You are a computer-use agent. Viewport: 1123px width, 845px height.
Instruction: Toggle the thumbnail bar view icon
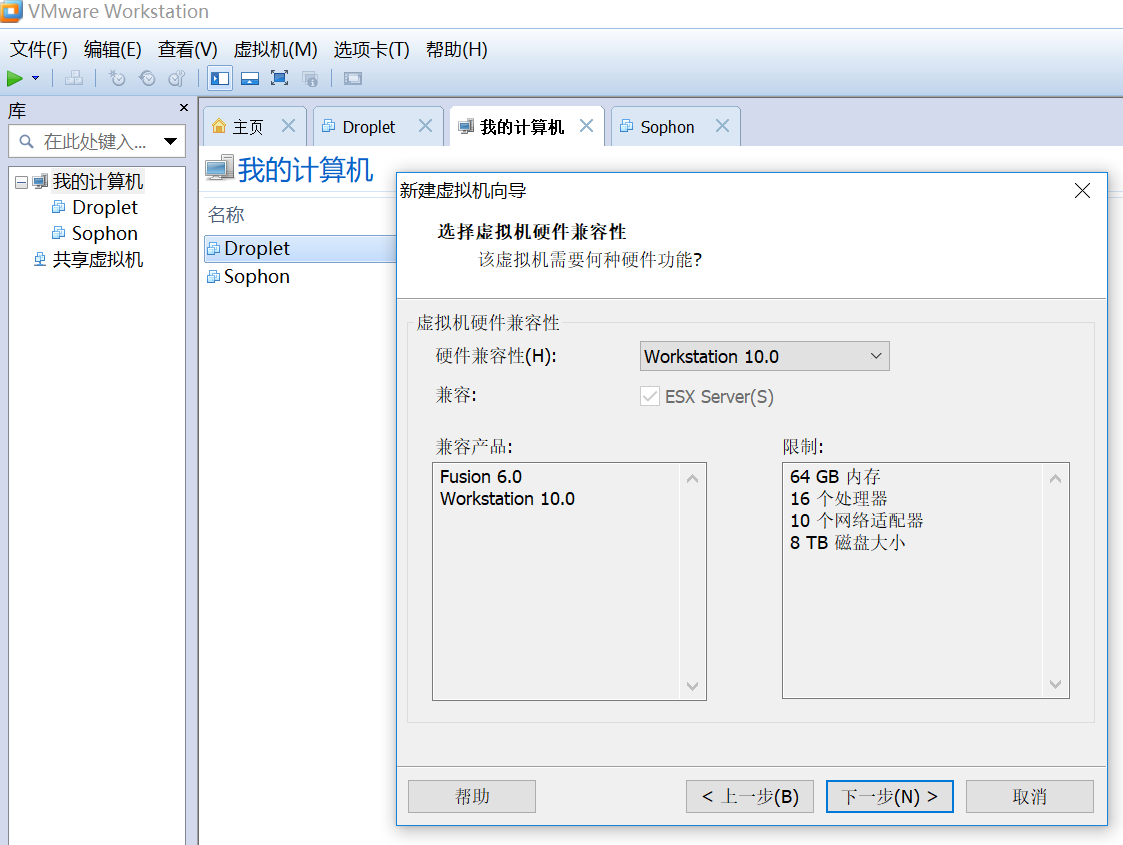pyautogui.click(x=250, y=79)
